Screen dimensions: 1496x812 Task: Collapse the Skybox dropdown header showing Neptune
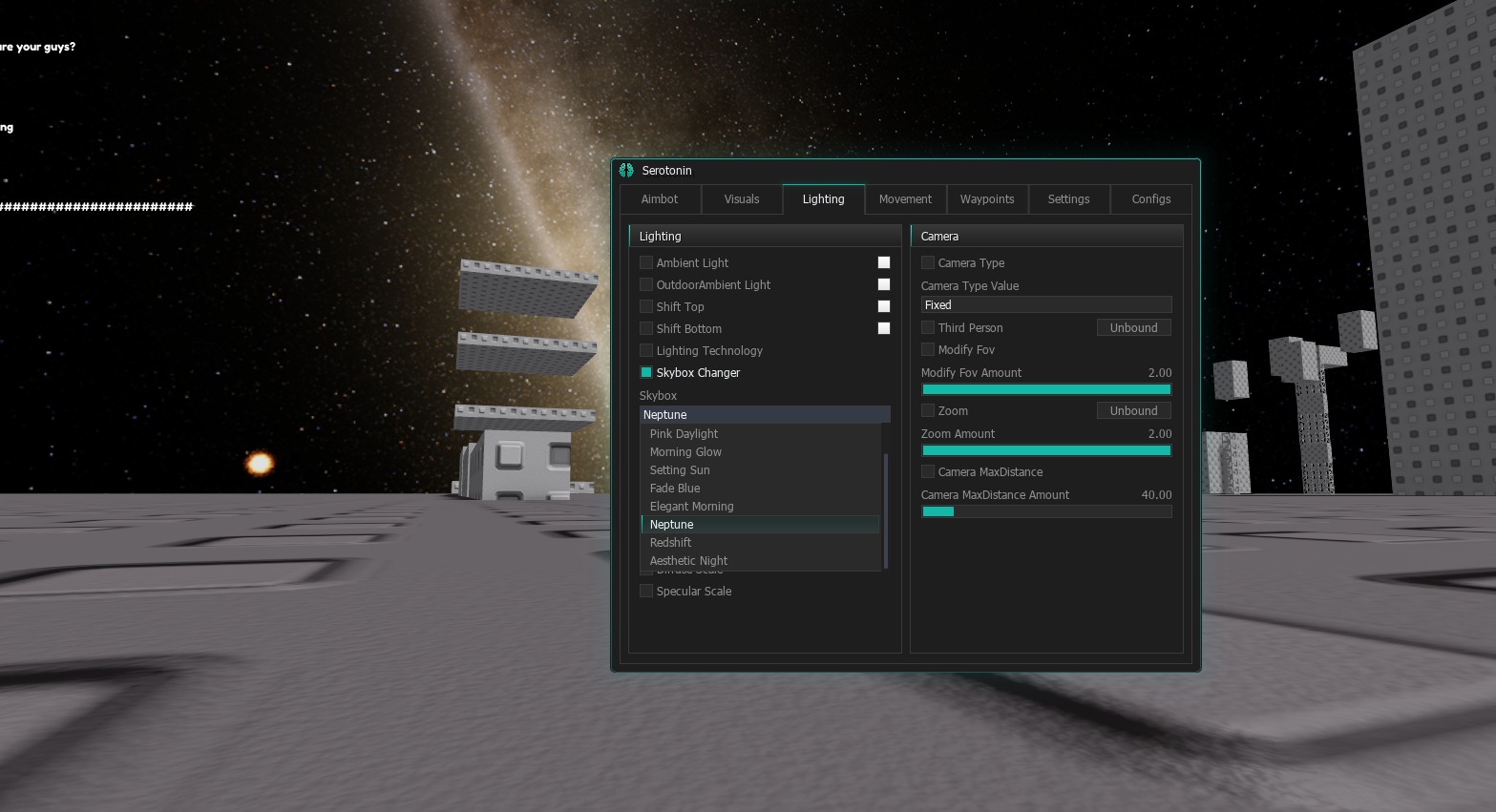pos(764,414)
